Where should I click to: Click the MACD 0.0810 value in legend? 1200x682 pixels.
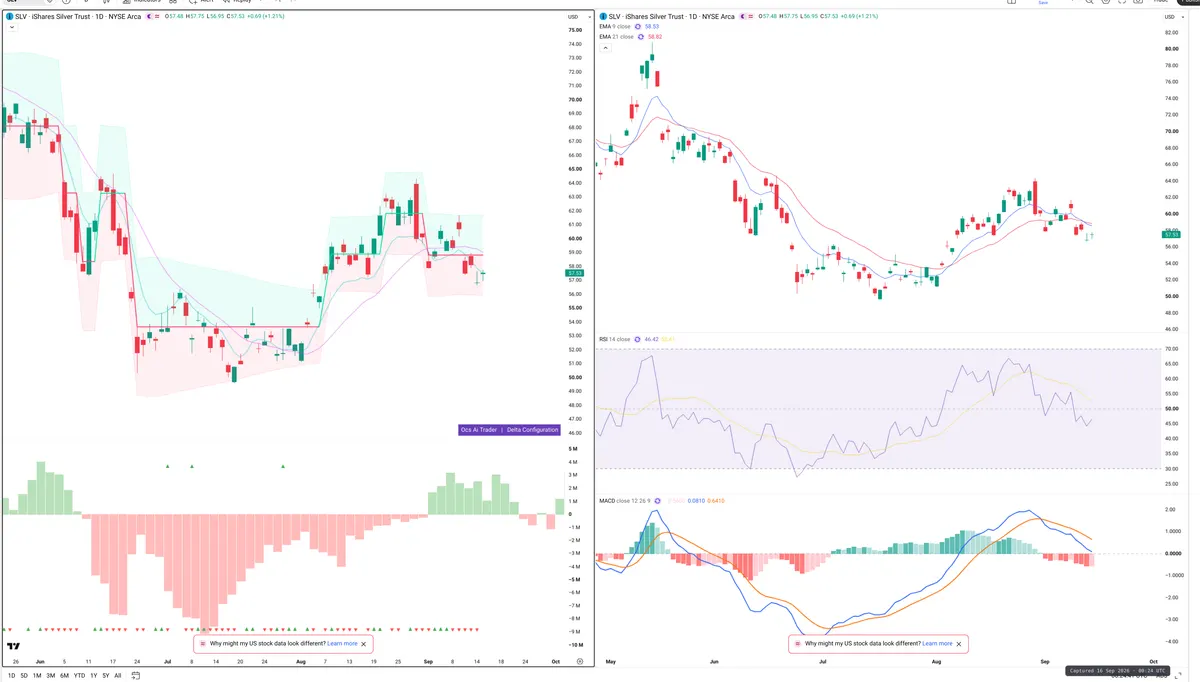(x=697, y=500)
